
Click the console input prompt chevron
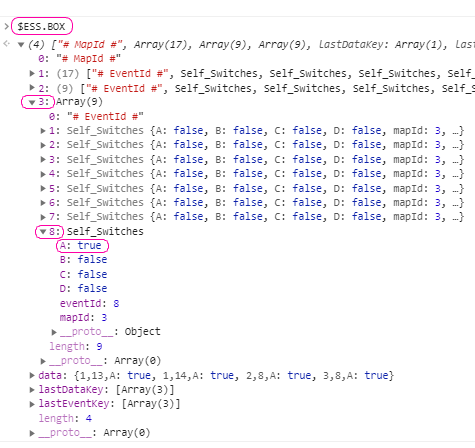tap(6, 26)
